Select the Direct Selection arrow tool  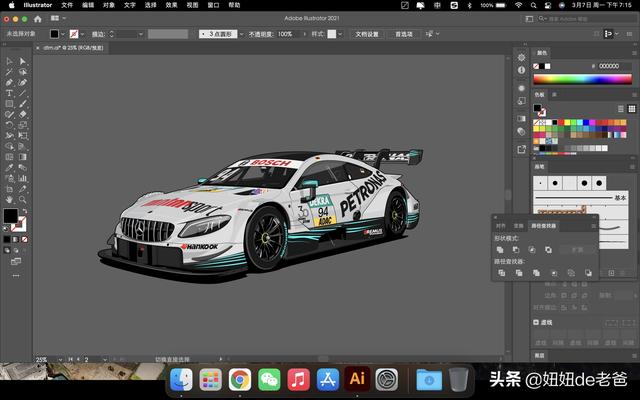(23, 61)
